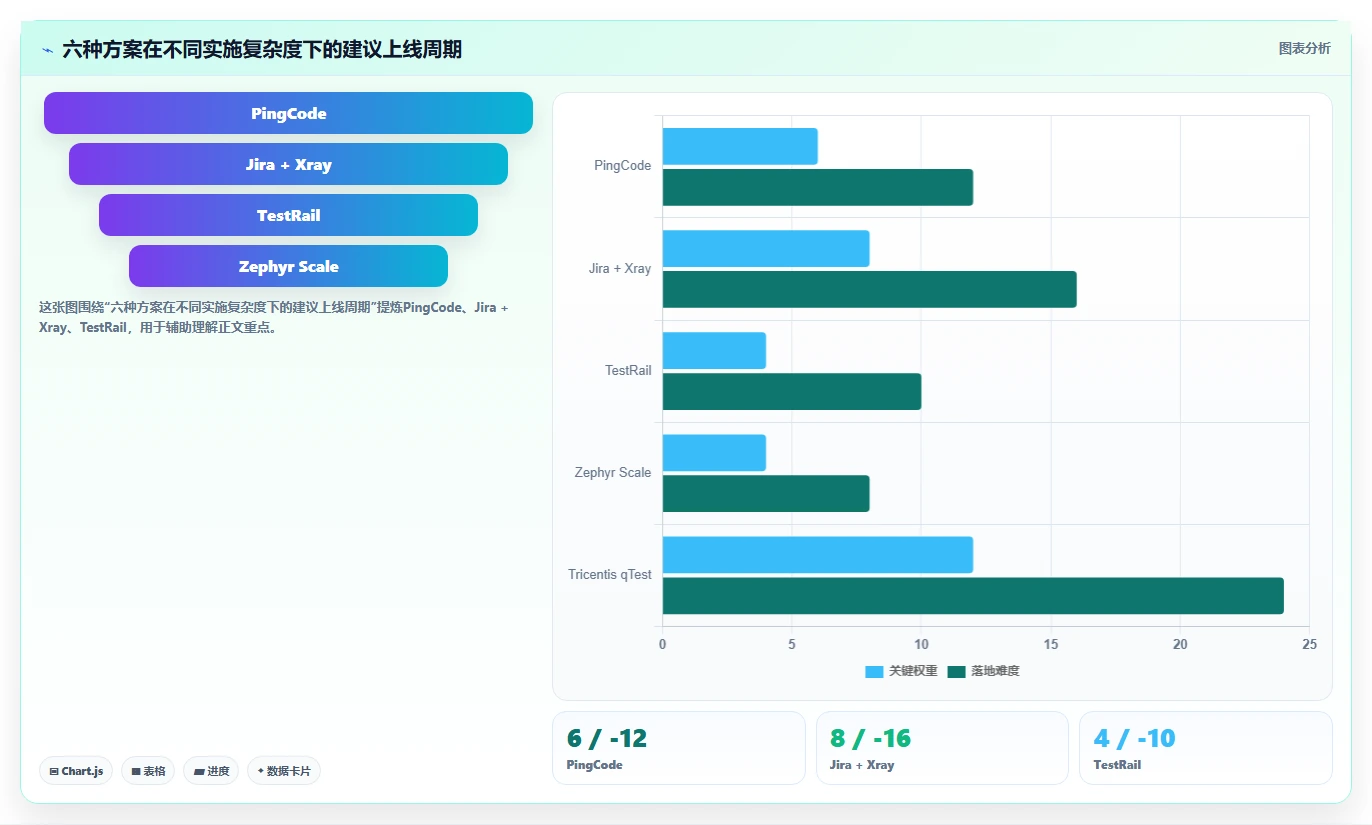Click the small icon before the header title
1372x825 pixels.
(x=47, y=50)
